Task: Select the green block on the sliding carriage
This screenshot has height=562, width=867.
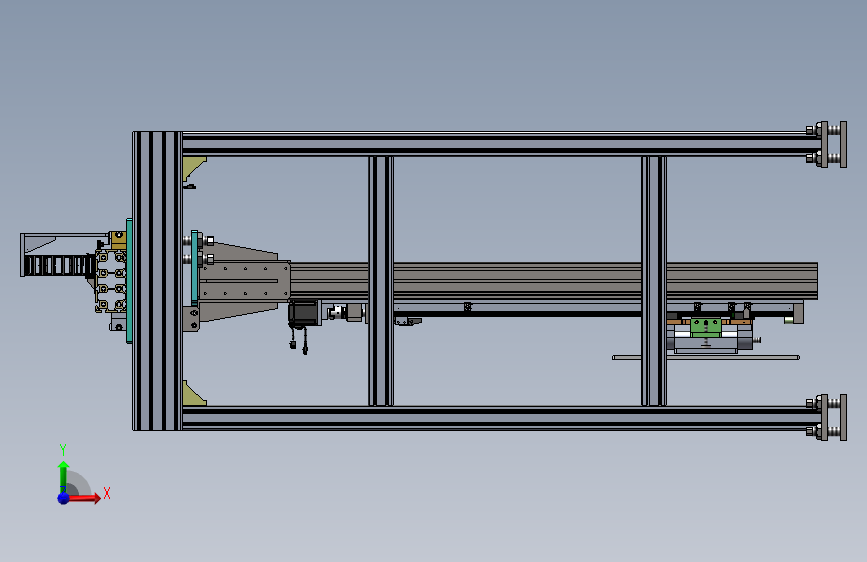Action: click(706, 327)
